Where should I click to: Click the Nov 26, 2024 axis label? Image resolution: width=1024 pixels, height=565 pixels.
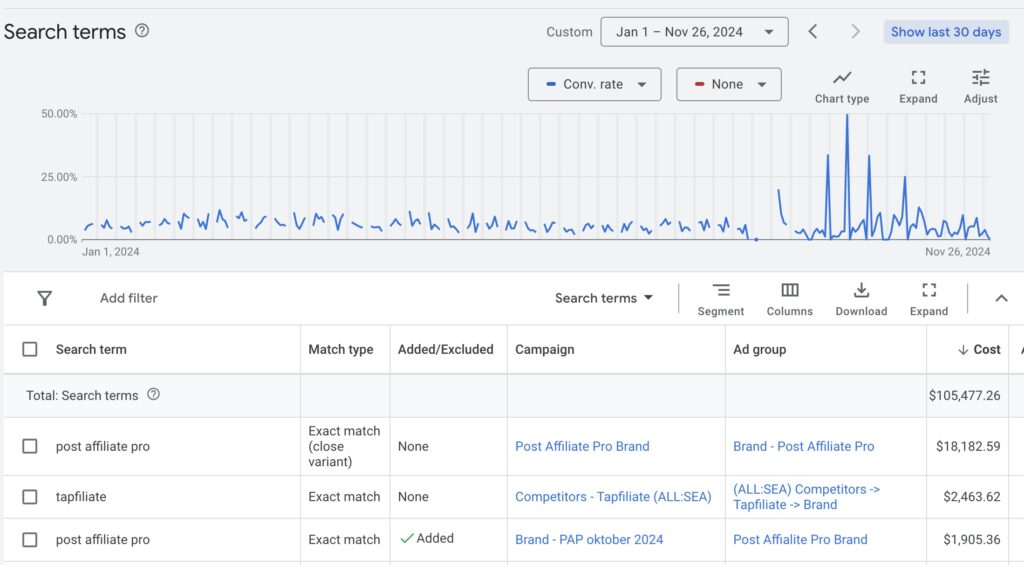[957, 252]
